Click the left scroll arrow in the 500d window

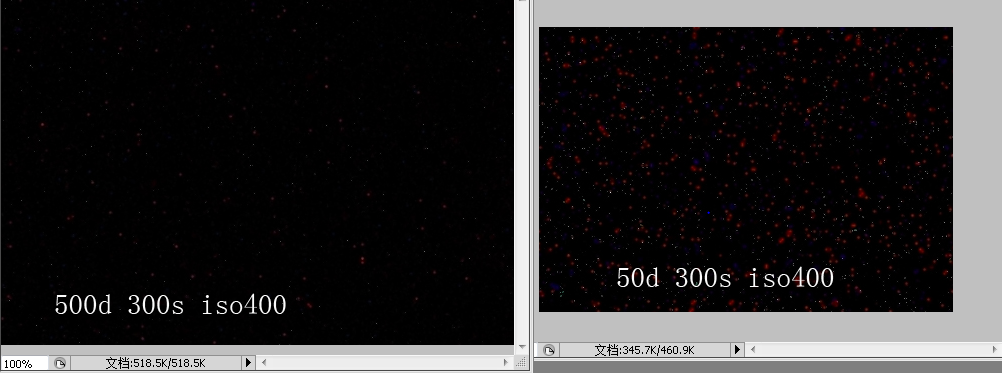(264, 363)
